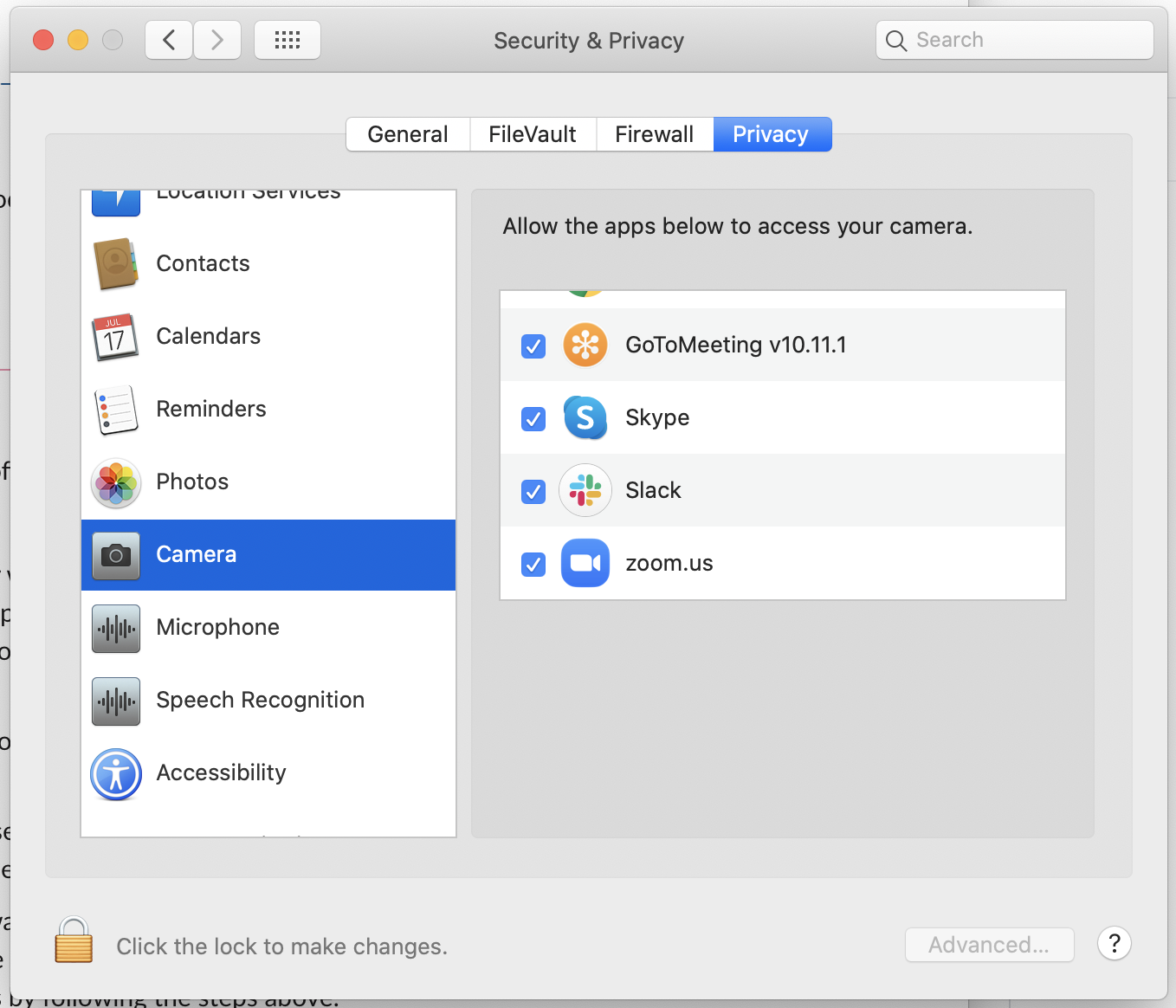Click the Advanced... button
Viewport: 1176px width, 1008px height.
pyautogui.click(x=989, y=945)
